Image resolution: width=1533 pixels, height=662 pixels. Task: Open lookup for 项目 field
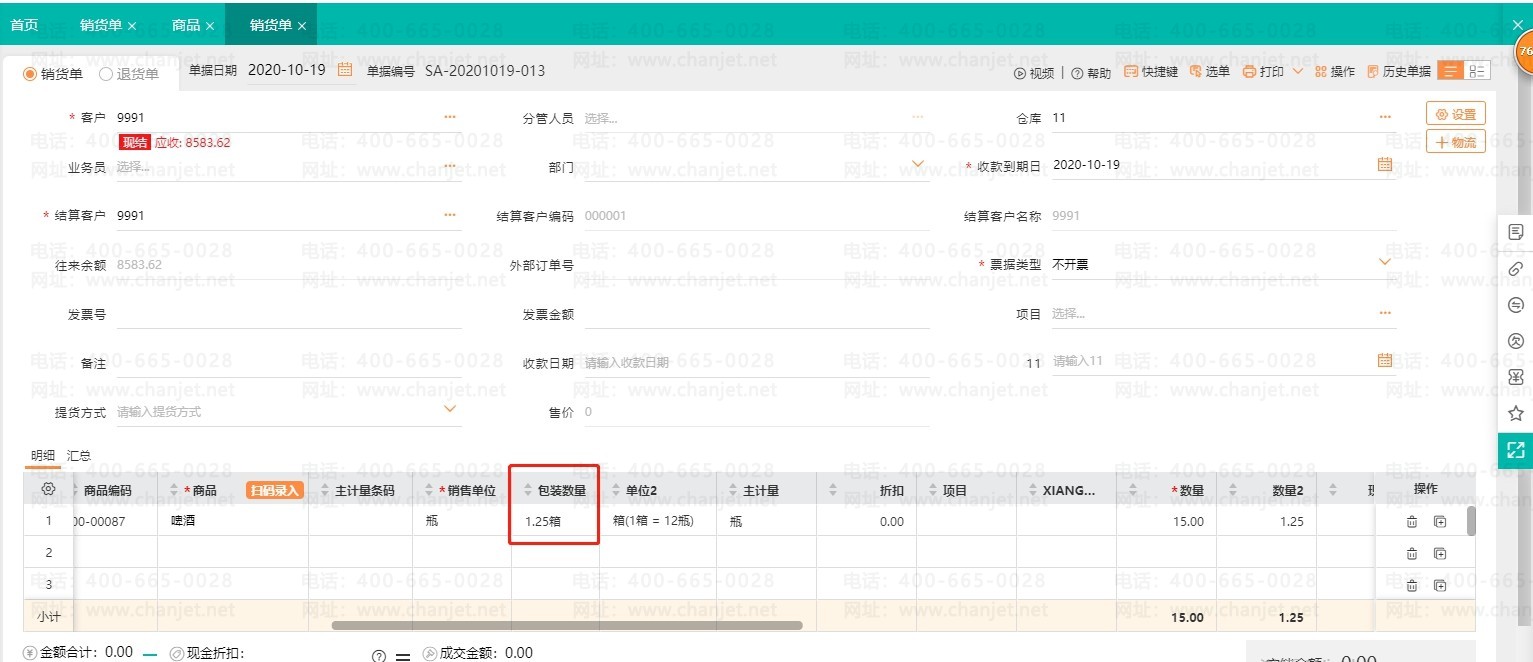[1385, 313]
